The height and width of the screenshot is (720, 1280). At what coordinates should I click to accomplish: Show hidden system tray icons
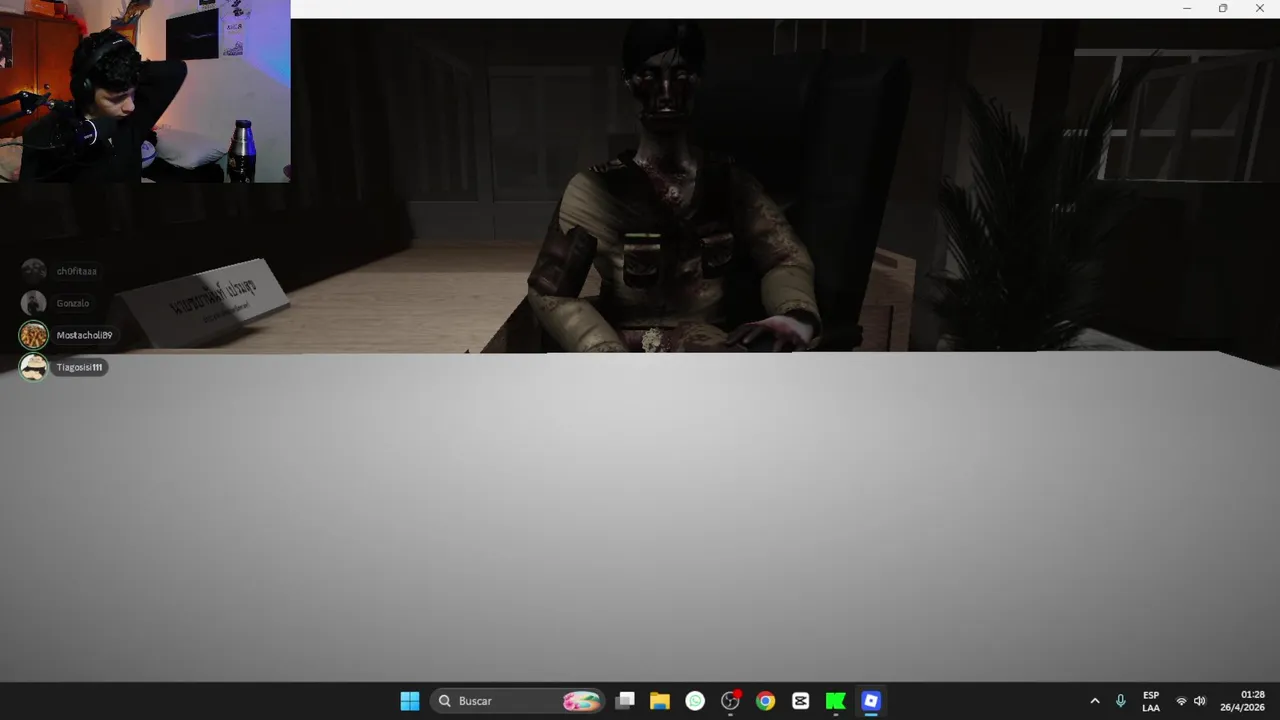(1095, 701)
